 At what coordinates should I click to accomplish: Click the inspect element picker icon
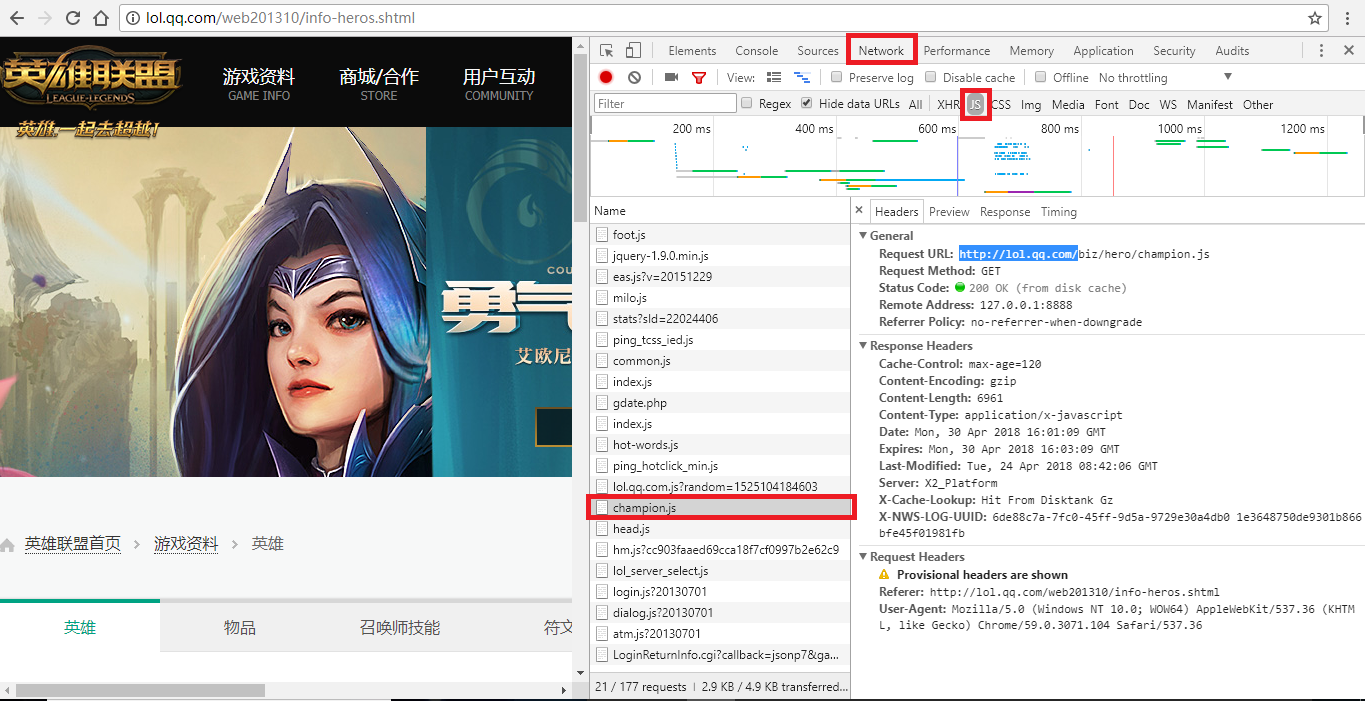point(607,51)
